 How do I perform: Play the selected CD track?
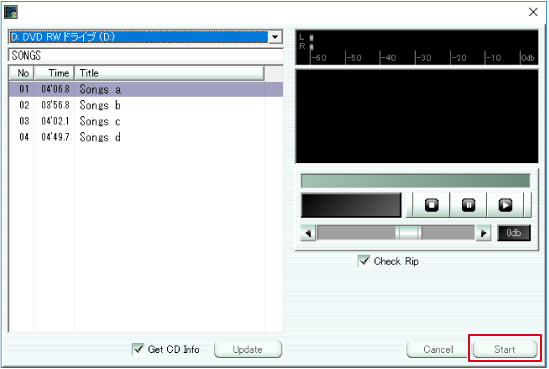505,205
